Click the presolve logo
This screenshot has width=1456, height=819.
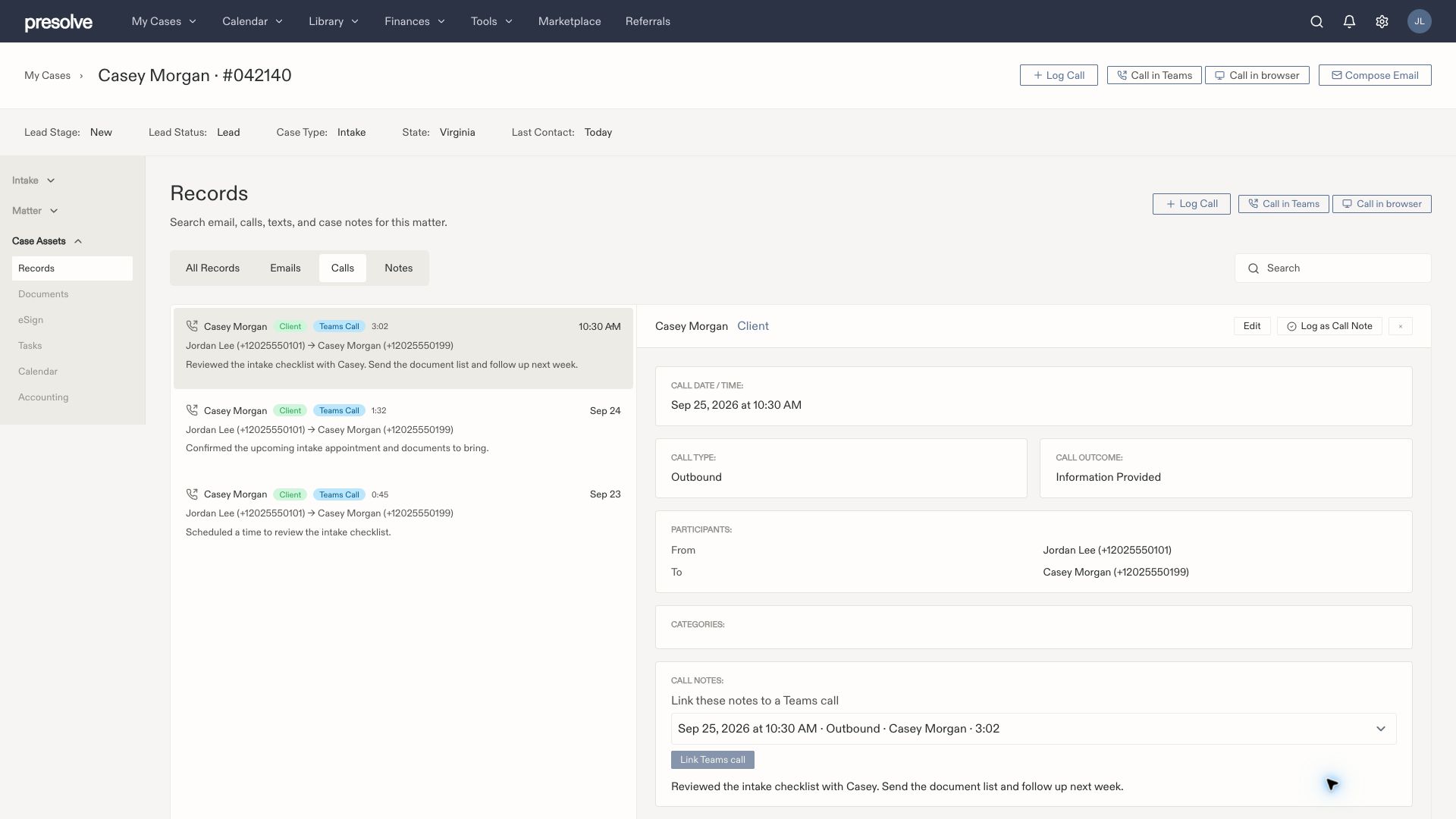(58, 22)
